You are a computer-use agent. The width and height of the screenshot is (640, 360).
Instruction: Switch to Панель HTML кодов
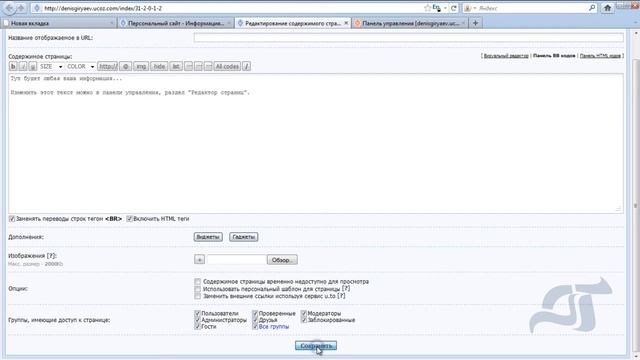click(600, 56)
